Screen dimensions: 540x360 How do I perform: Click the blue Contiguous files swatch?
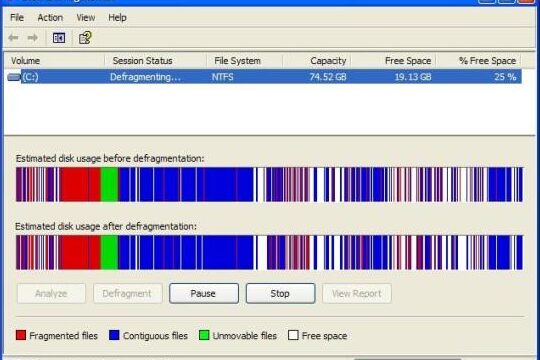[x=114, y=335]
